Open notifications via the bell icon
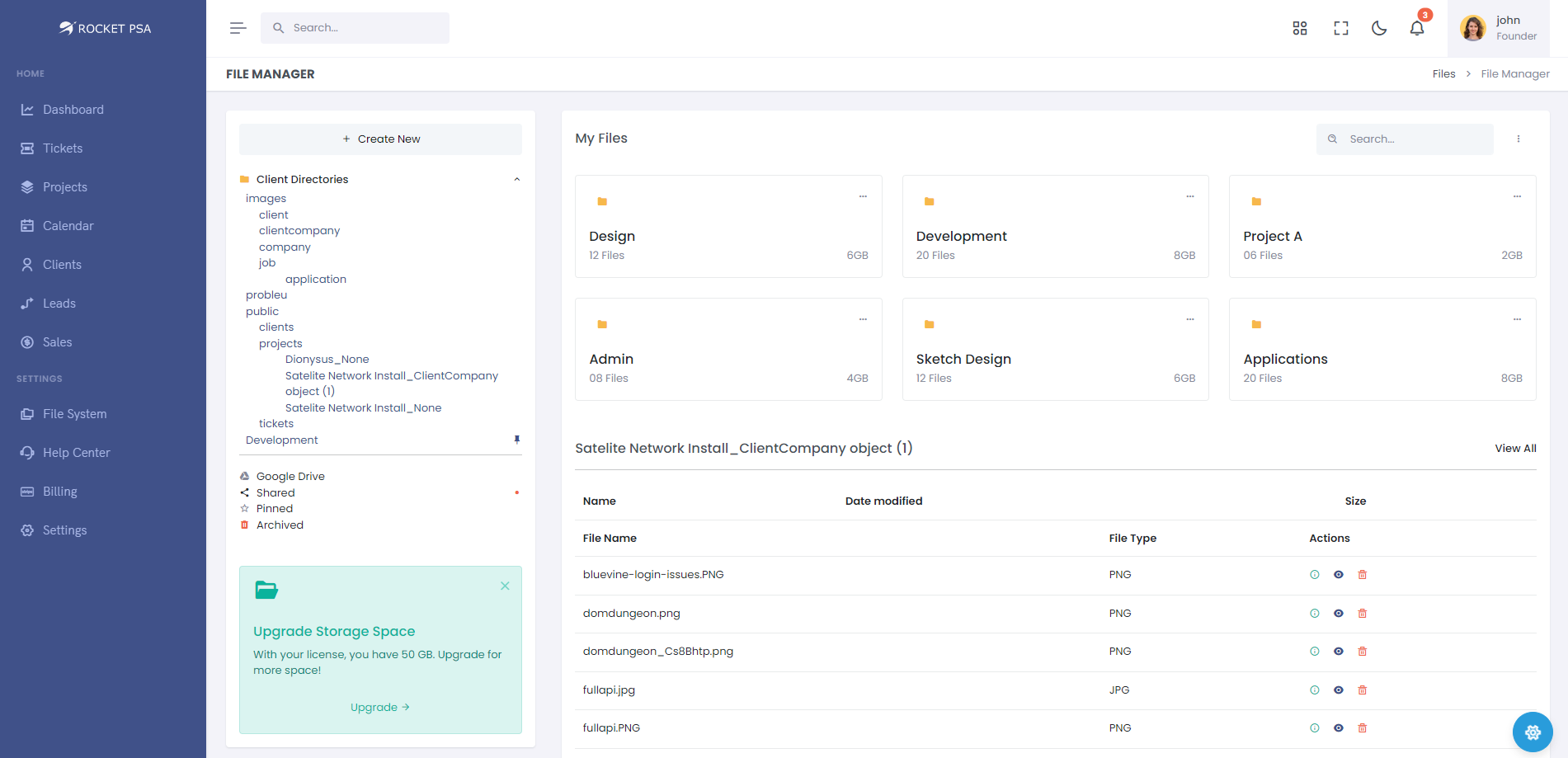This screenshot has width=1568, height=758. [x=1416, y=28]
